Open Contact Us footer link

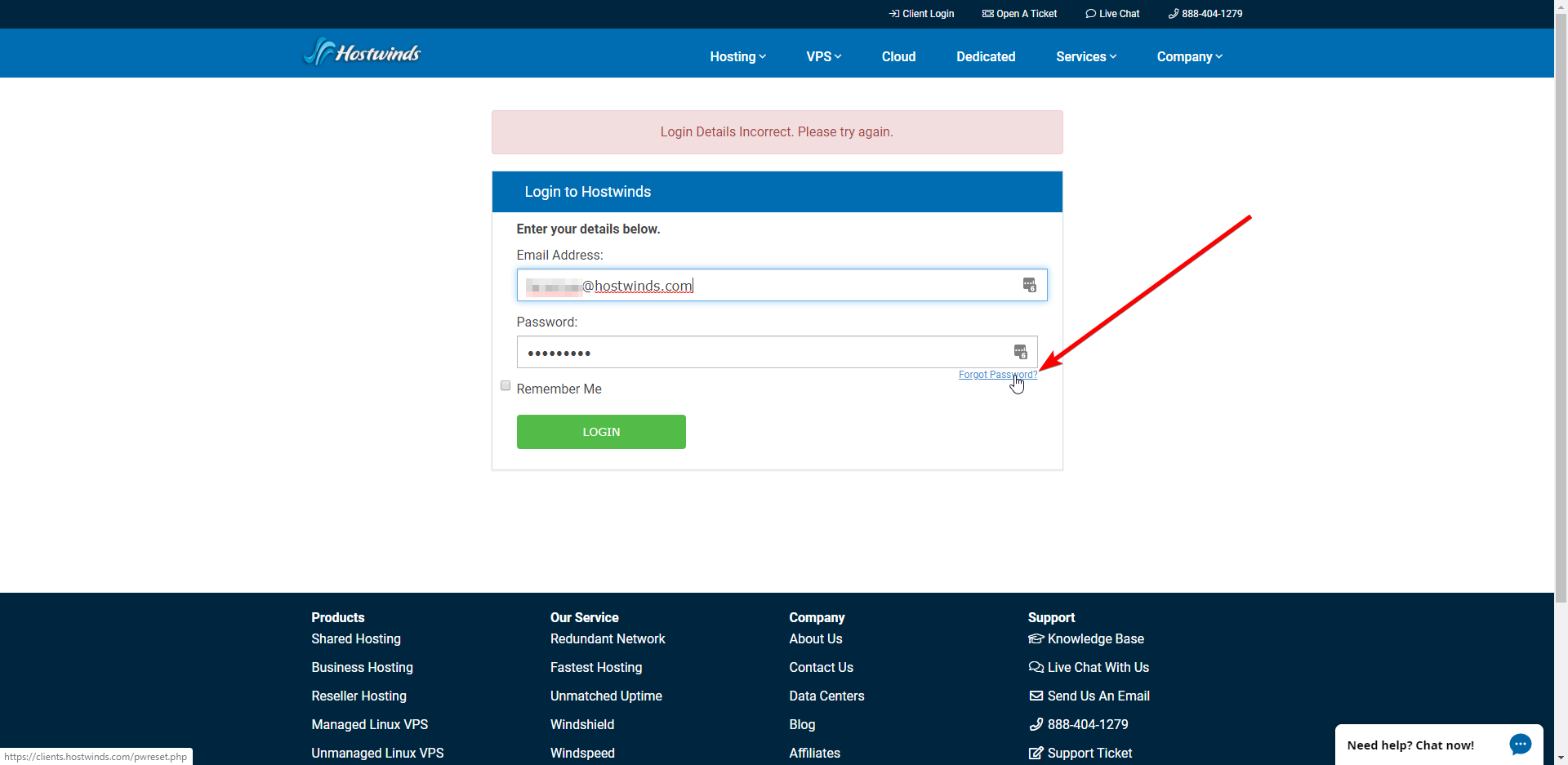[821, 667]
